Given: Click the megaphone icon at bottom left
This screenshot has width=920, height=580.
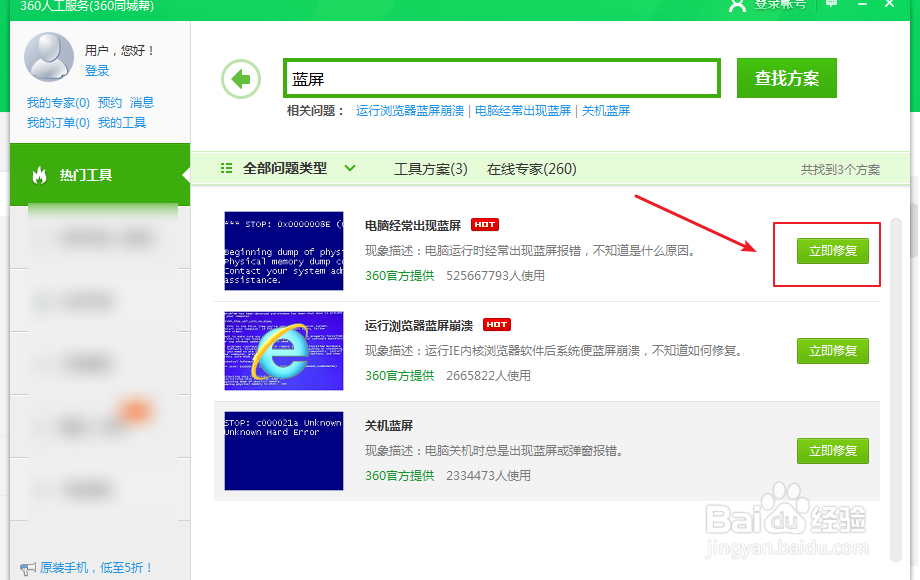Looking at the screenshot, I should tap(28, 568).
